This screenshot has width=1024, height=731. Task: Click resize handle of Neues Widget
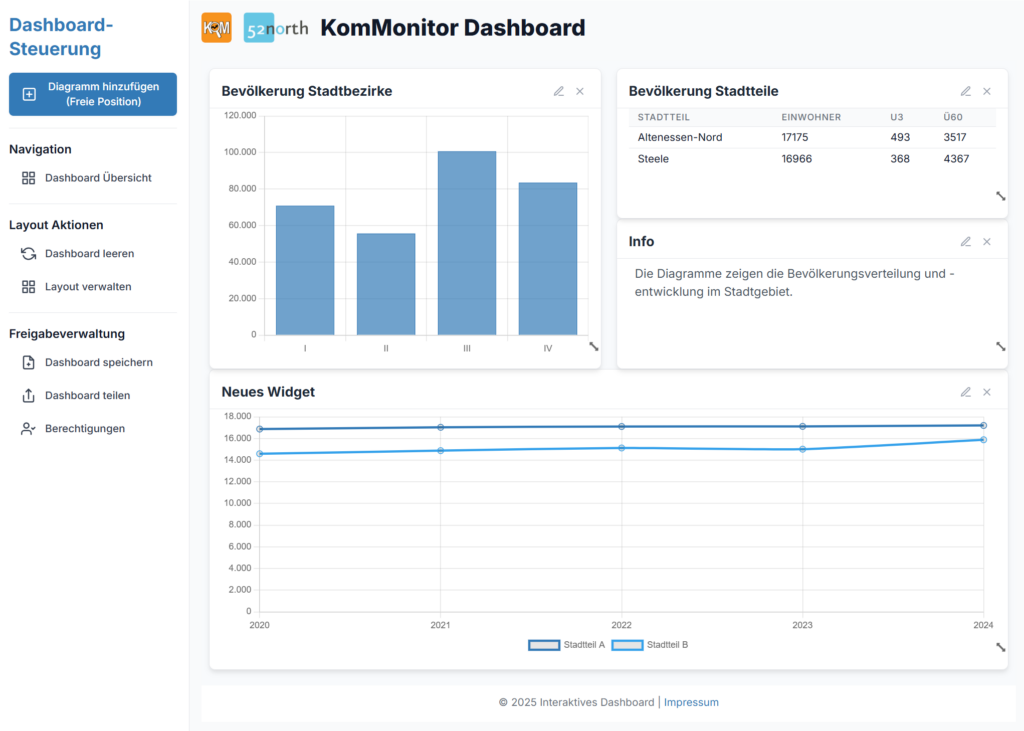(1000, 647)
